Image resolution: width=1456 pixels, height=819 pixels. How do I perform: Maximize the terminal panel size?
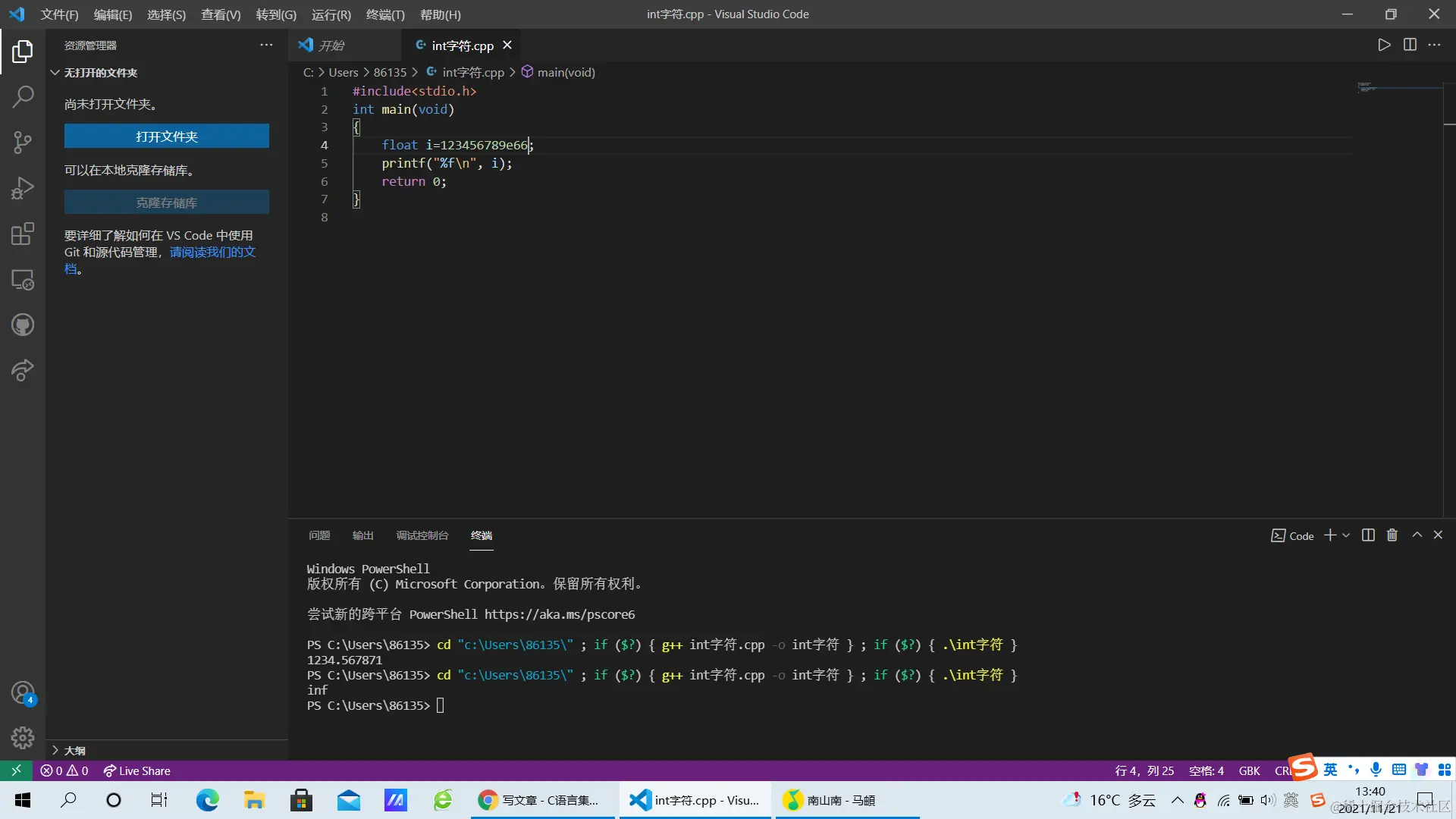1417,535
